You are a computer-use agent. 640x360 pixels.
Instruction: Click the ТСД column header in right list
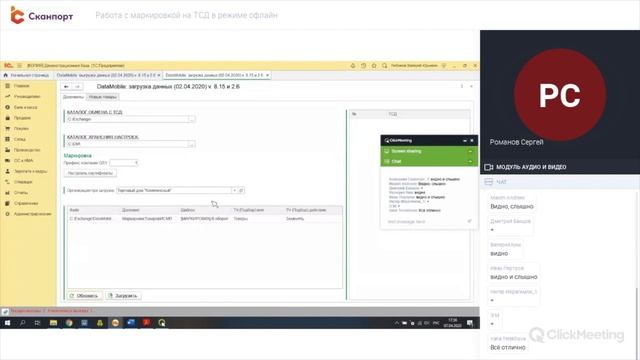point(428,114)
